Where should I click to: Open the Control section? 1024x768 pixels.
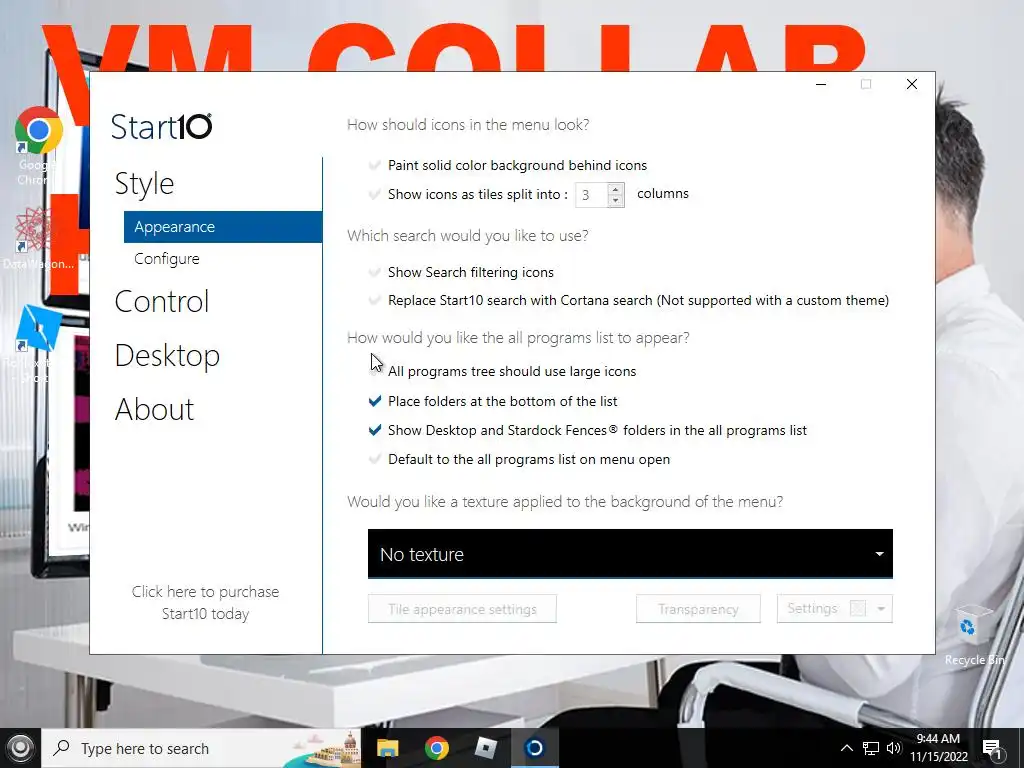point(162,302)
